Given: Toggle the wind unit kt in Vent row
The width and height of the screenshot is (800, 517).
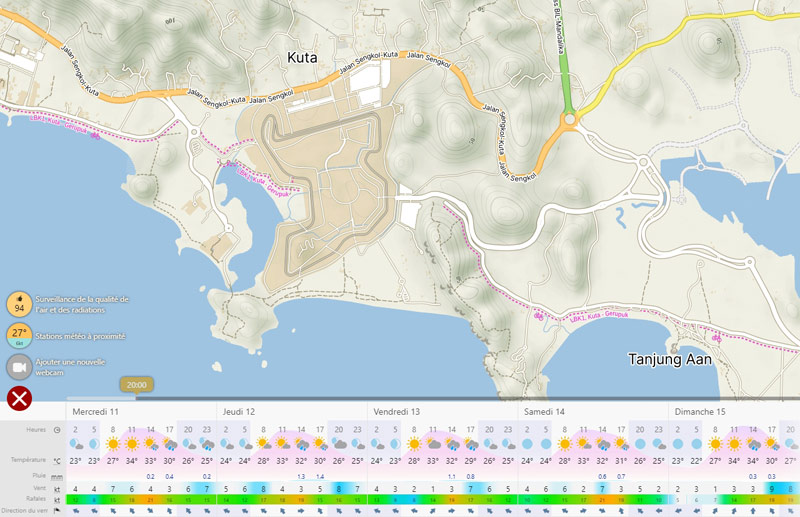Looking at the screenshot, I should pos(57,488).
